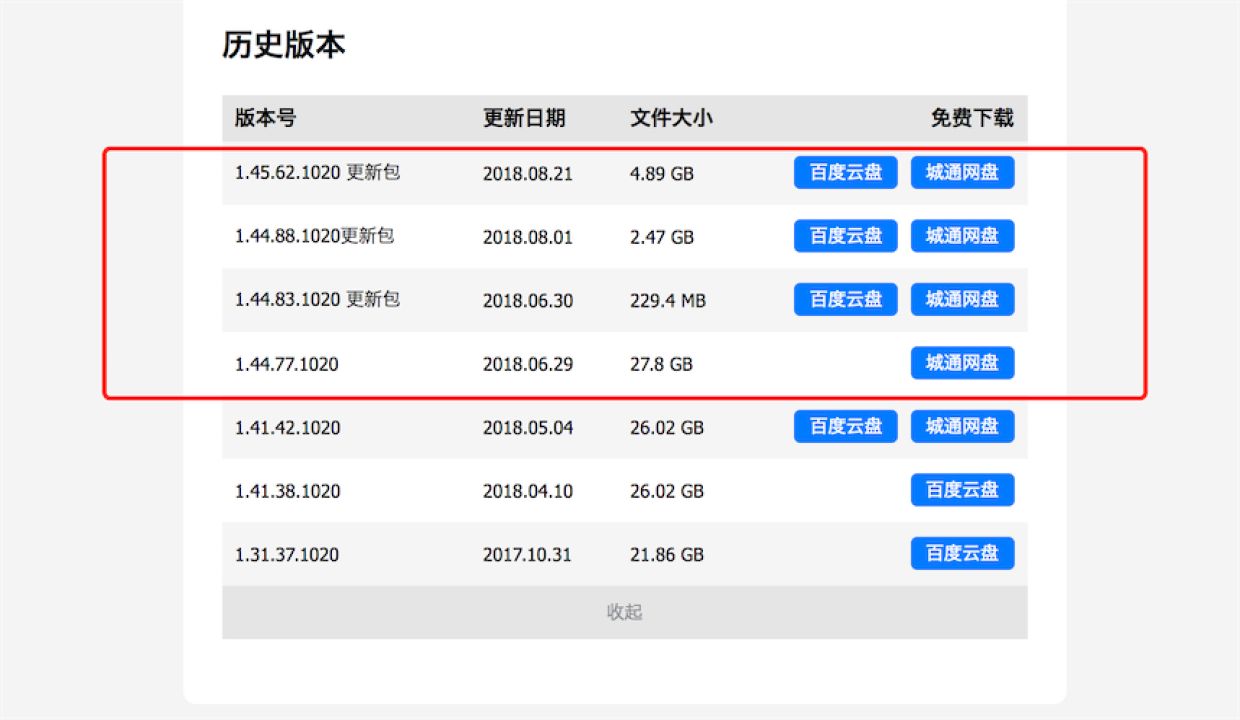Click file size 229.4 MB
The height and width of the screenshot is (720, 1240).
click(x=668, y=300)
